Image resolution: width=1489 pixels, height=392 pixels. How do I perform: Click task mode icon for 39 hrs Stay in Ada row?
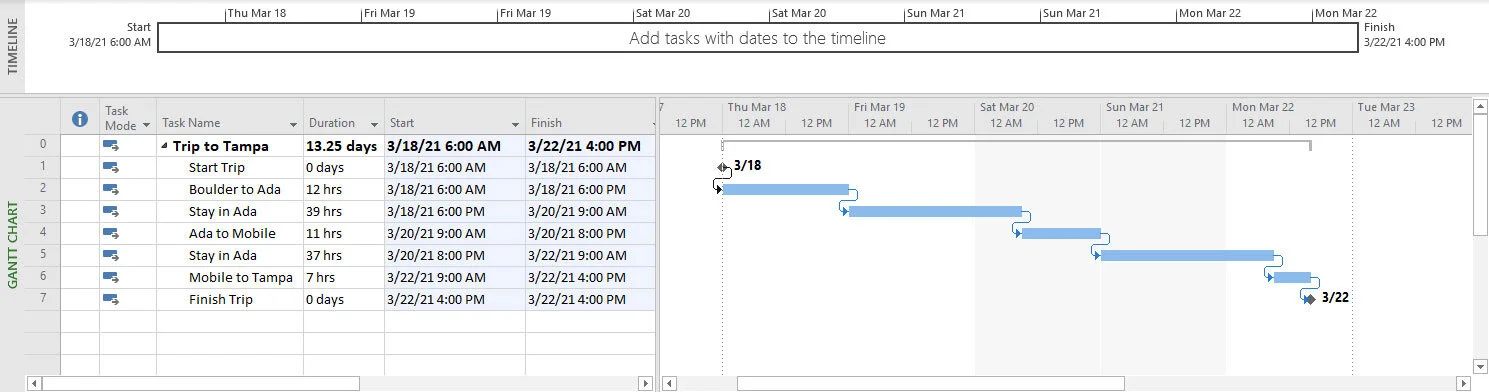pyautogui.click(x=111, y=212)
